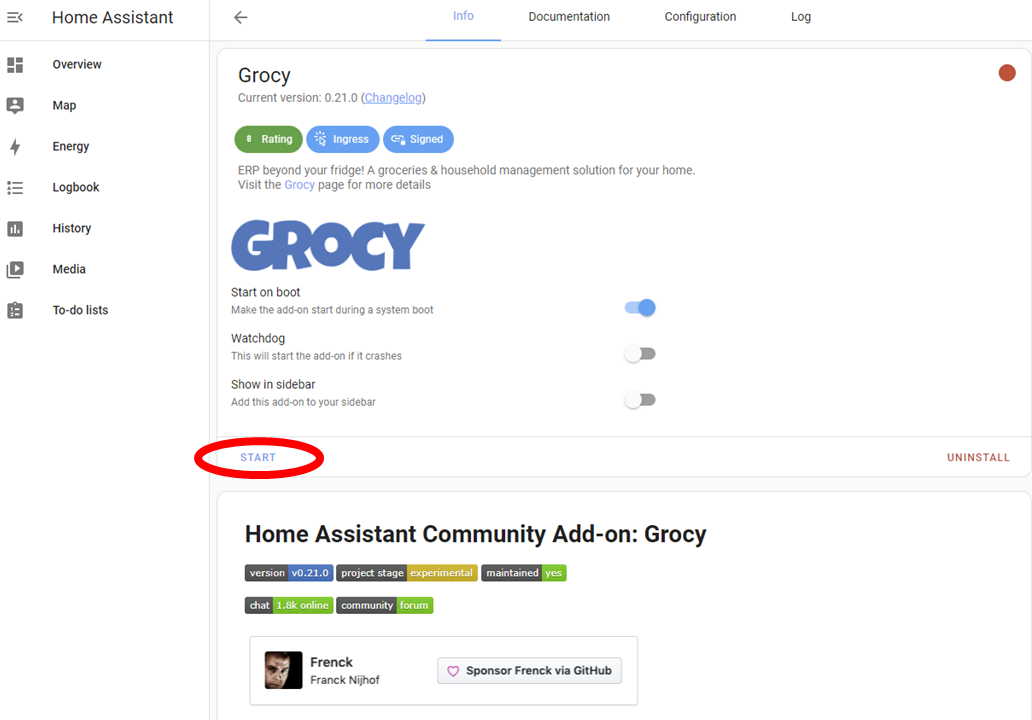Image resolution: width=1032 pixels, height=720 pixels.
Task: Click the 'Franck Nijhof' name text
Action: 345,680
